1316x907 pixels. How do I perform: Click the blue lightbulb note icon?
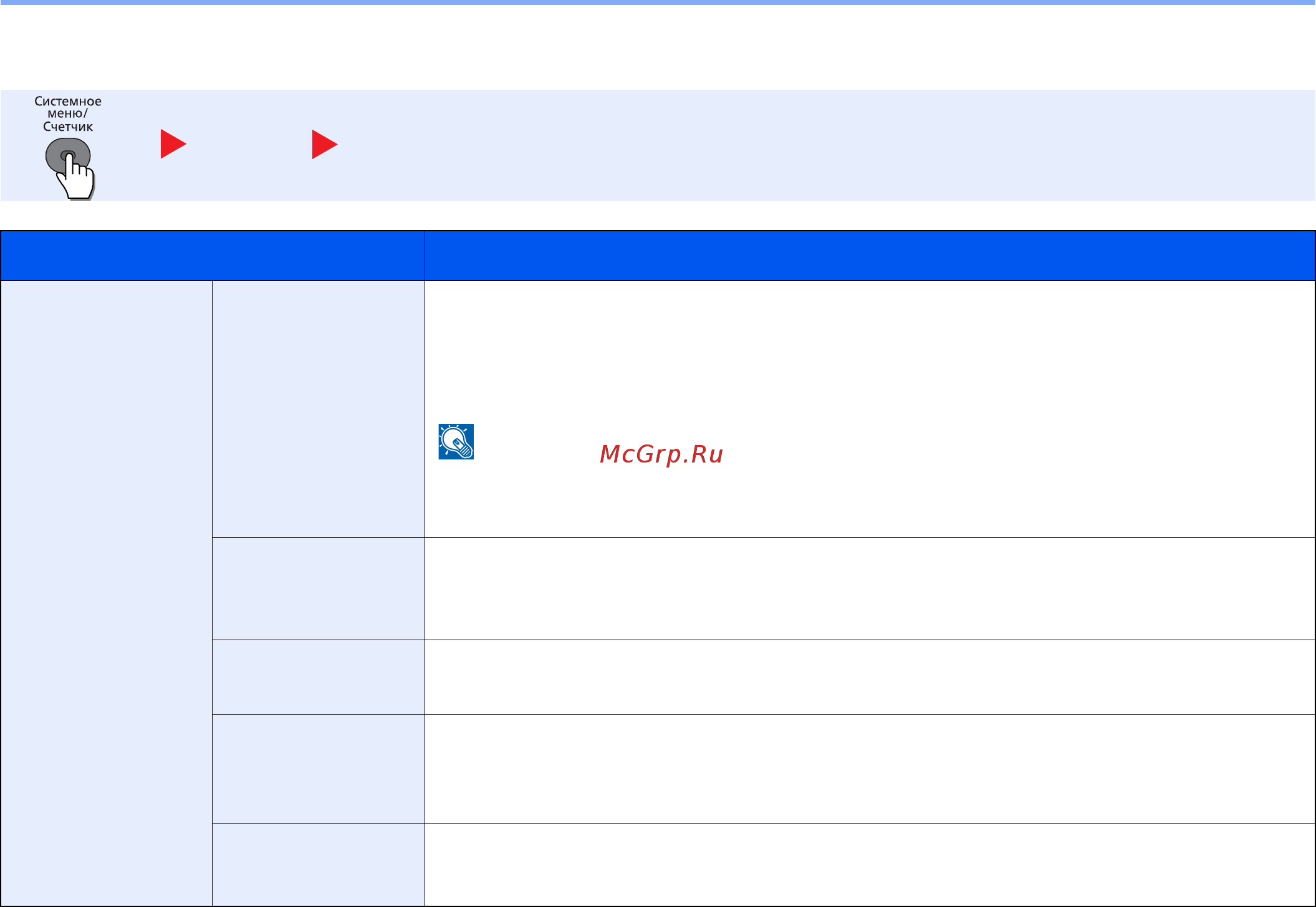tap(456, 442)
